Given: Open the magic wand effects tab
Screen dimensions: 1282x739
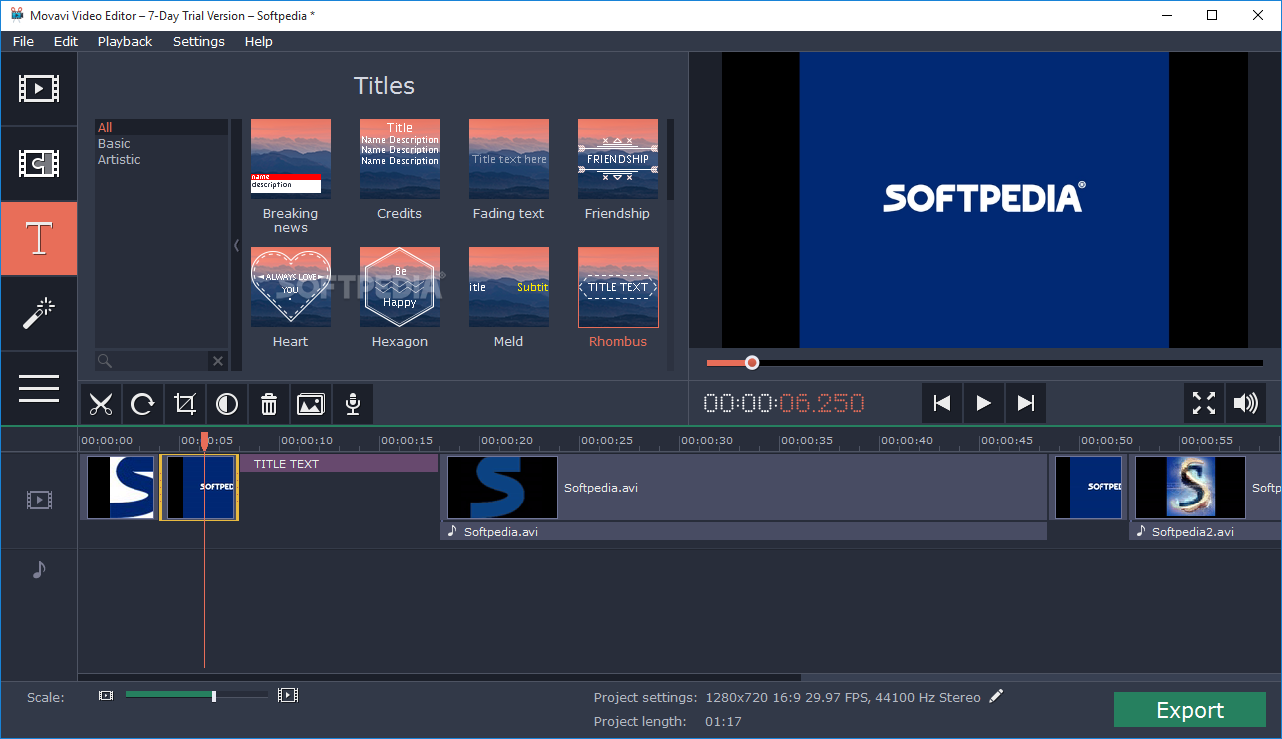Looking at the screenshot, I should pos(39,313).
